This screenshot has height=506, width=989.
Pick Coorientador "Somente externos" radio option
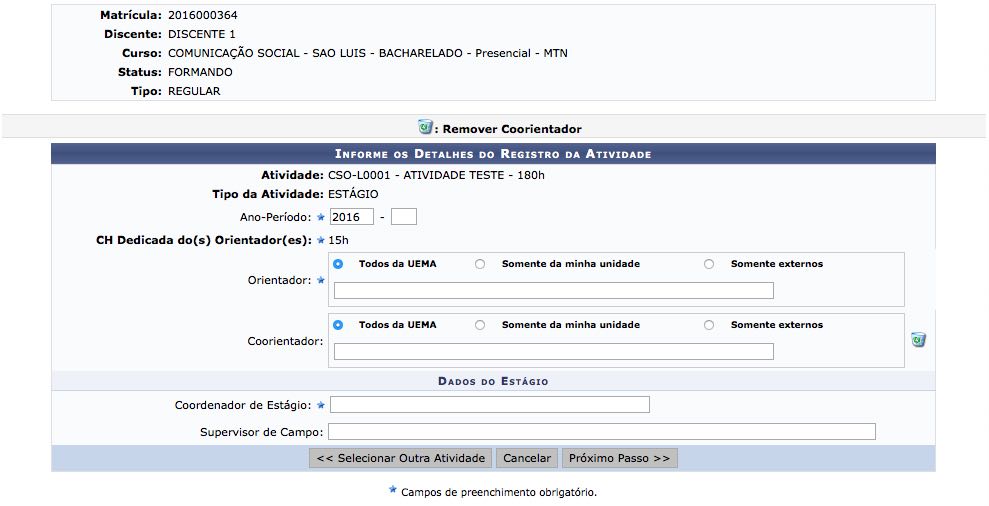[x=709, y=325]
